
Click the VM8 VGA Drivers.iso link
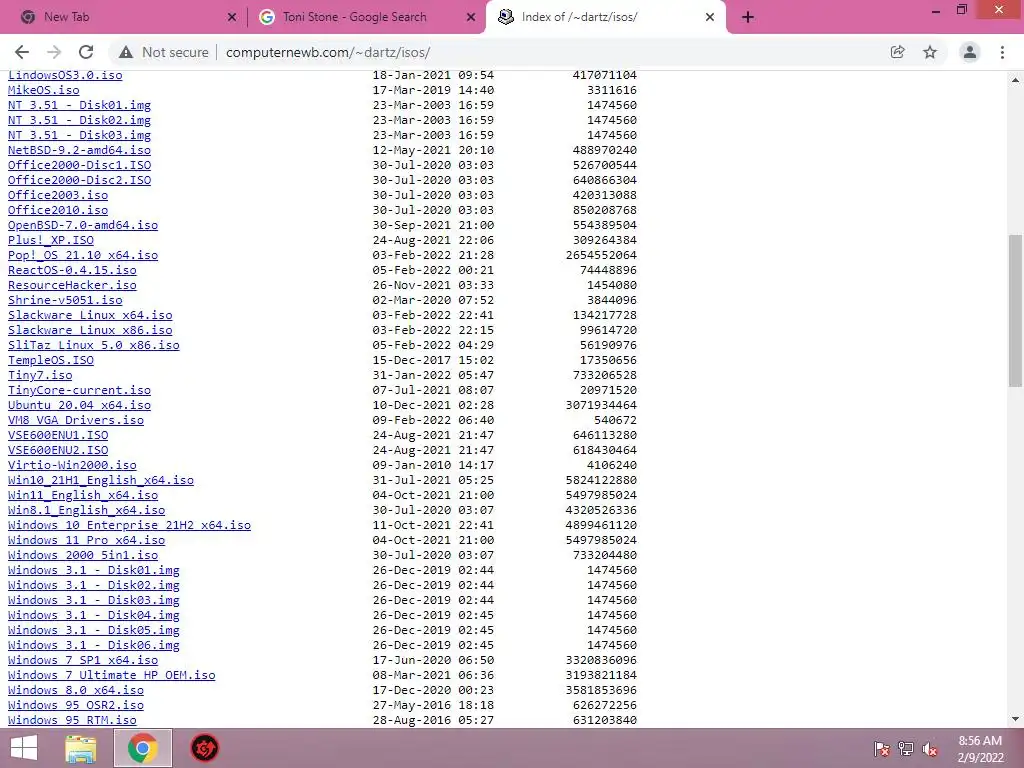tap(76, 421)
